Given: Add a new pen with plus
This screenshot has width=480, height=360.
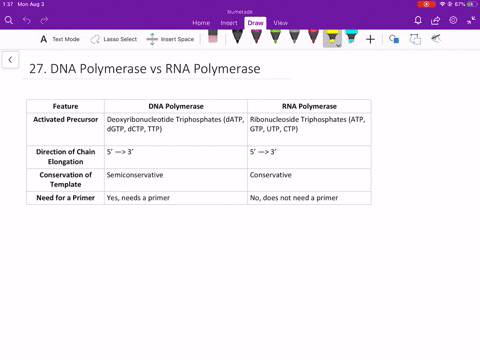Looking at the screenshot, I should coord(370,39).
